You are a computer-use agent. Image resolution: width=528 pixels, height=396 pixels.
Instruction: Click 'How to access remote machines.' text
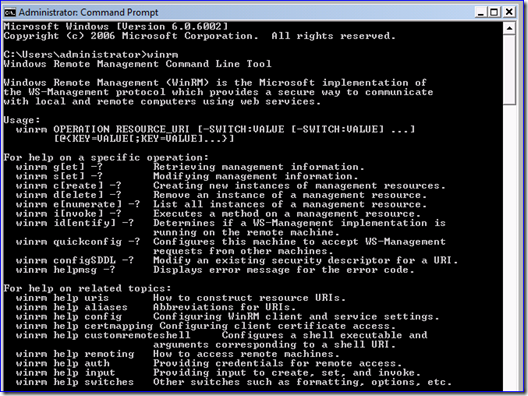point(246,354)
